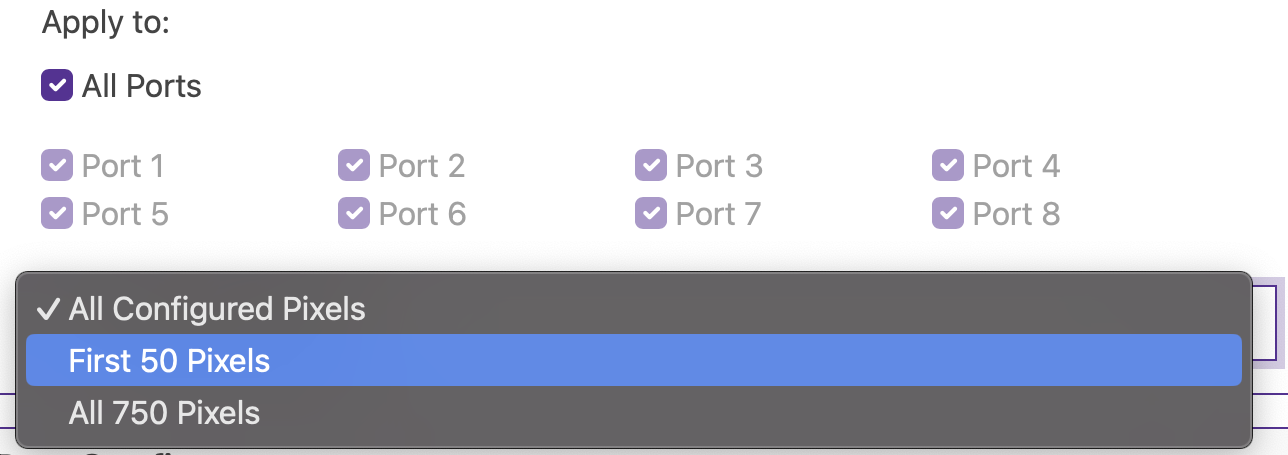Click the Apply to: heading text
This screenshot has height=455, width=1288.
(x=106, y=22)
